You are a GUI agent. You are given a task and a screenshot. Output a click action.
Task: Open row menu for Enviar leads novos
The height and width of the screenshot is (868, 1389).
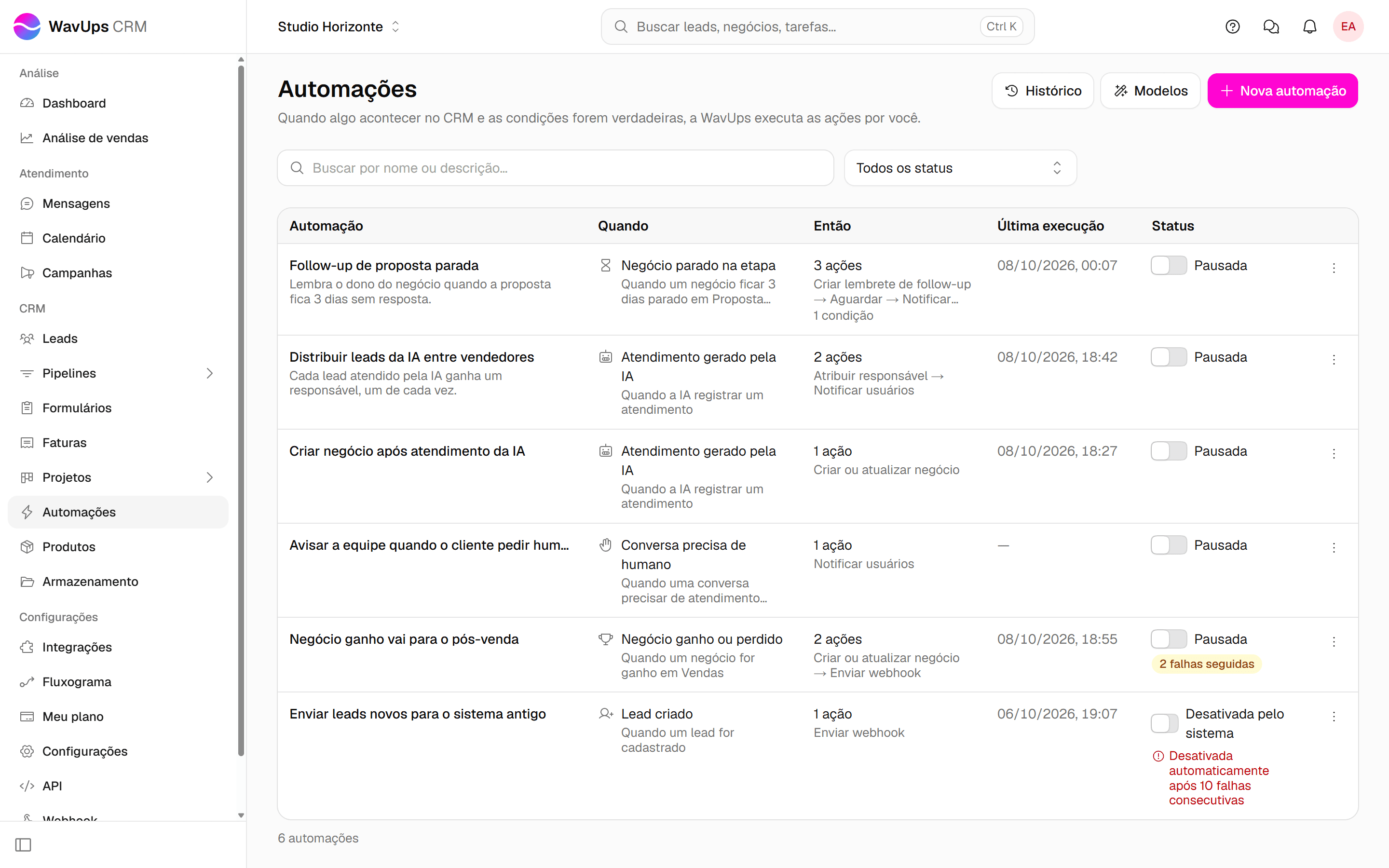1334,716
